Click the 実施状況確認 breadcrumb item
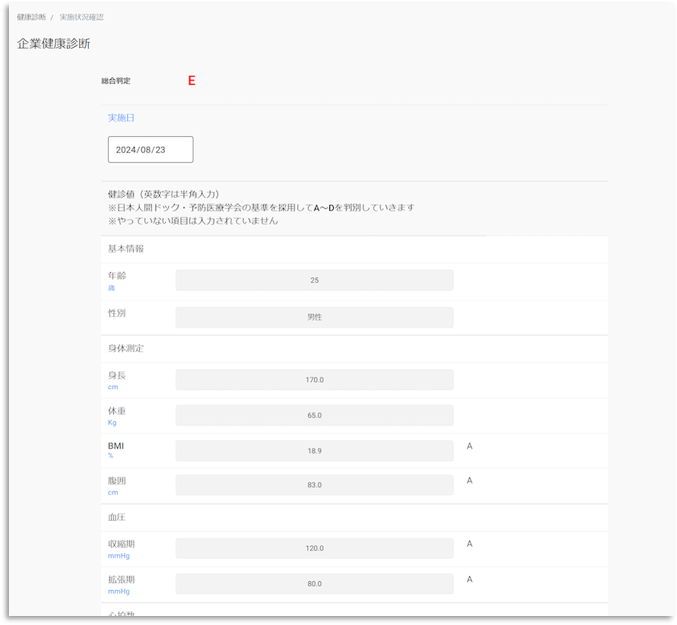Image resolution: width=677 pixels, height=625 pixels. point(81,18)
